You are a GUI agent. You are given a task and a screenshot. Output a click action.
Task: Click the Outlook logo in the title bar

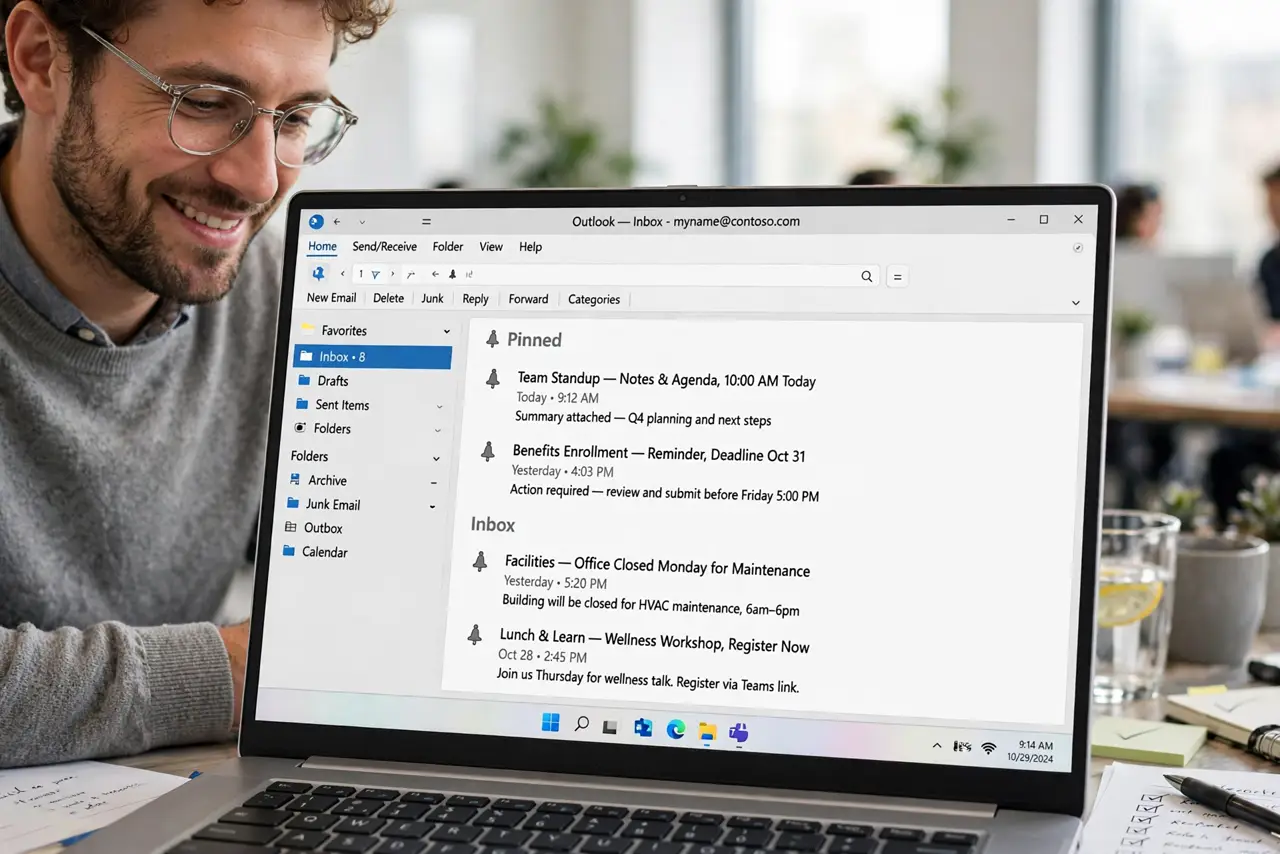pyautogui.click(x=316, y=221)
